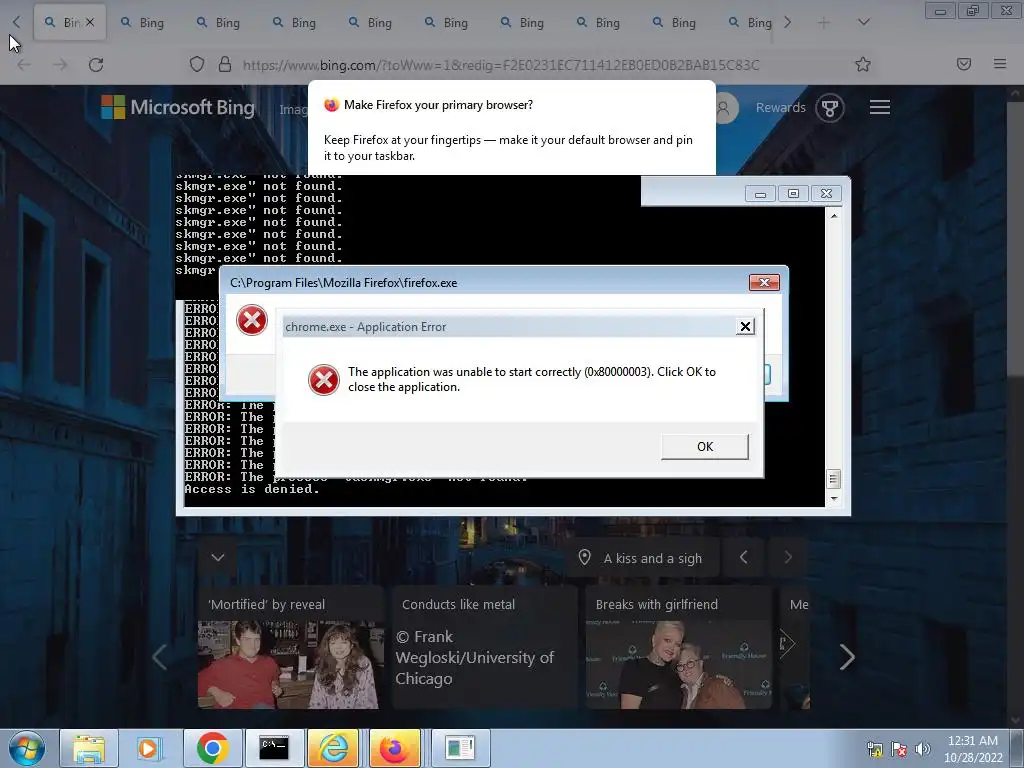Click the volume speaker tray icon
1024x768 pixels.
point(923,749)
